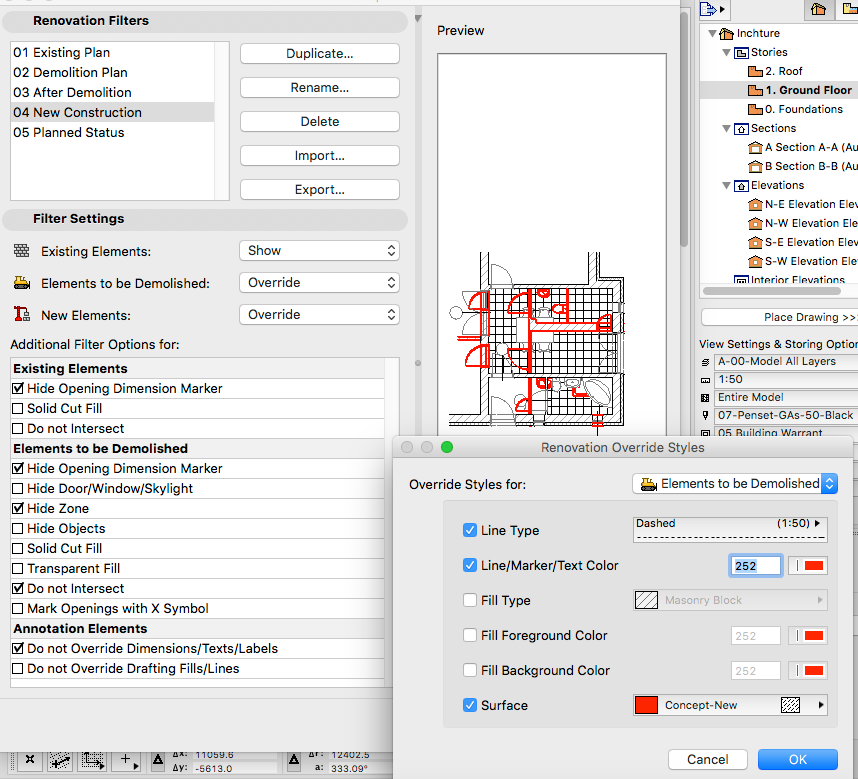Viewport: 858px width, 779px height.
Task: Click the Stories folder icon
Action: (741, 53)
